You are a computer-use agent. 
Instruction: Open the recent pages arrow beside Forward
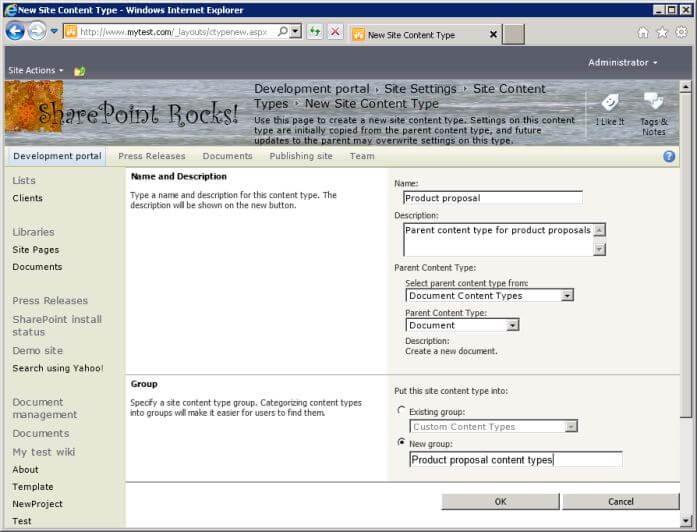point(54,32)
